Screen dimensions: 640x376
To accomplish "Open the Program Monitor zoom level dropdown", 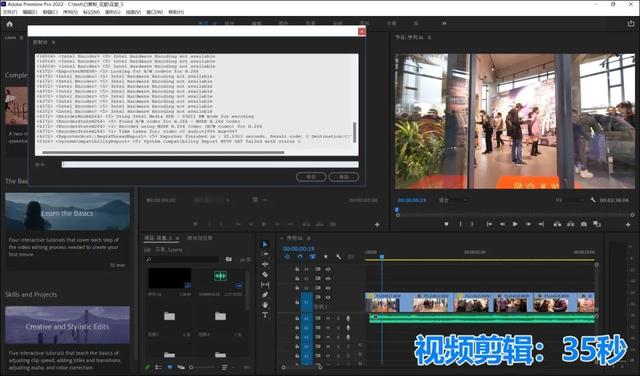I will 453,200.
